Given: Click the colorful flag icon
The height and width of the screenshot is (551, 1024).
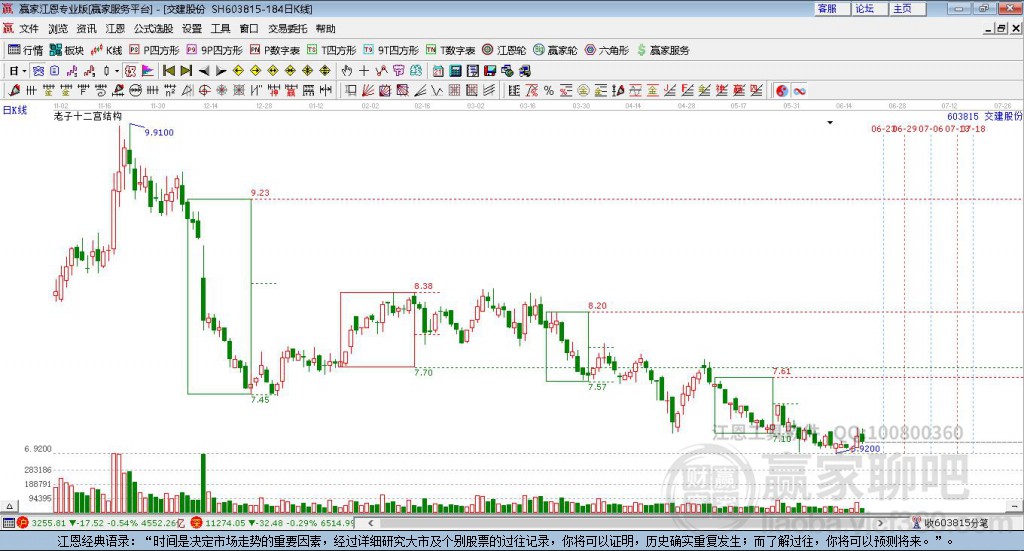Looking at the screenshot, I should 148,71.
